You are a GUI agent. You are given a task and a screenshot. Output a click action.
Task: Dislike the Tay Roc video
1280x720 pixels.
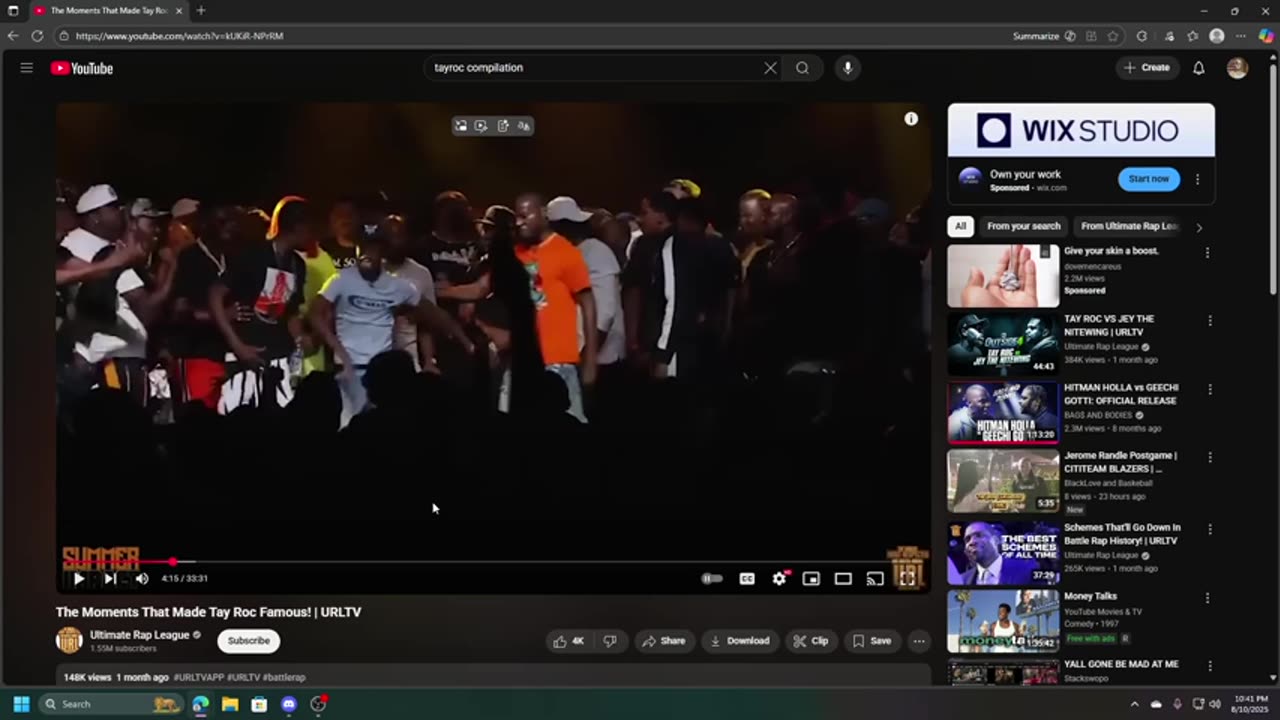coord(610,641)
